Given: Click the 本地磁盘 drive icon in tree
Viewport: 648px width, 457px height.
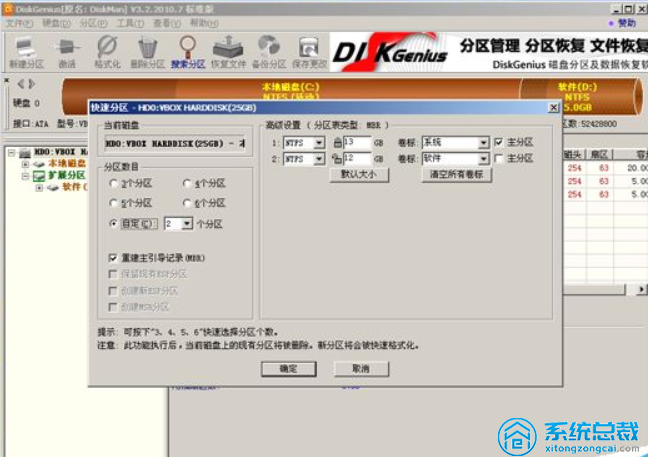Looking at the screenshot, I should tap(39, 164).
